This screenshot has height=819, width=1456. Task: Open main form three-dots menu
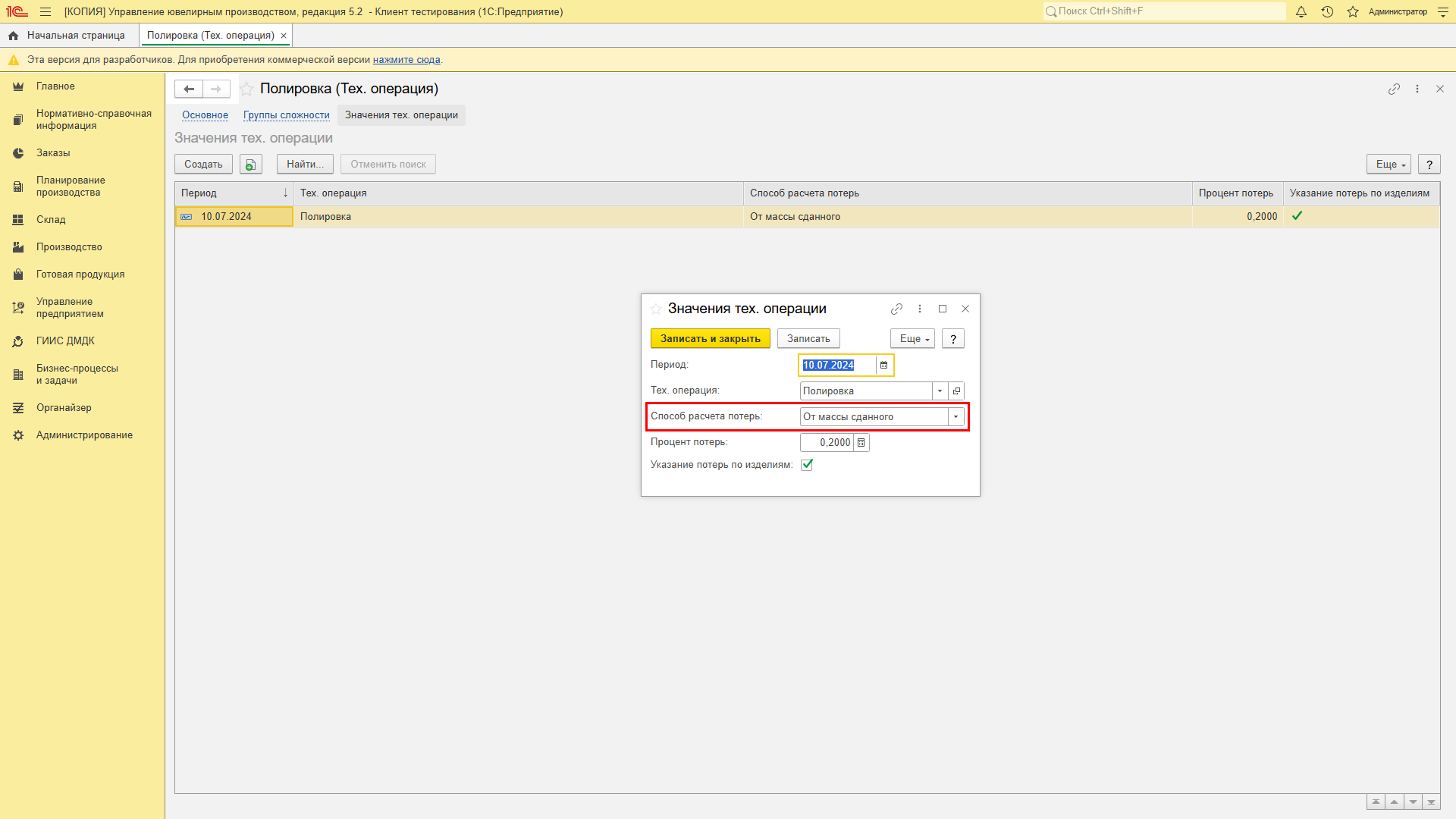pyautogui.click(x=1417, y=89)
